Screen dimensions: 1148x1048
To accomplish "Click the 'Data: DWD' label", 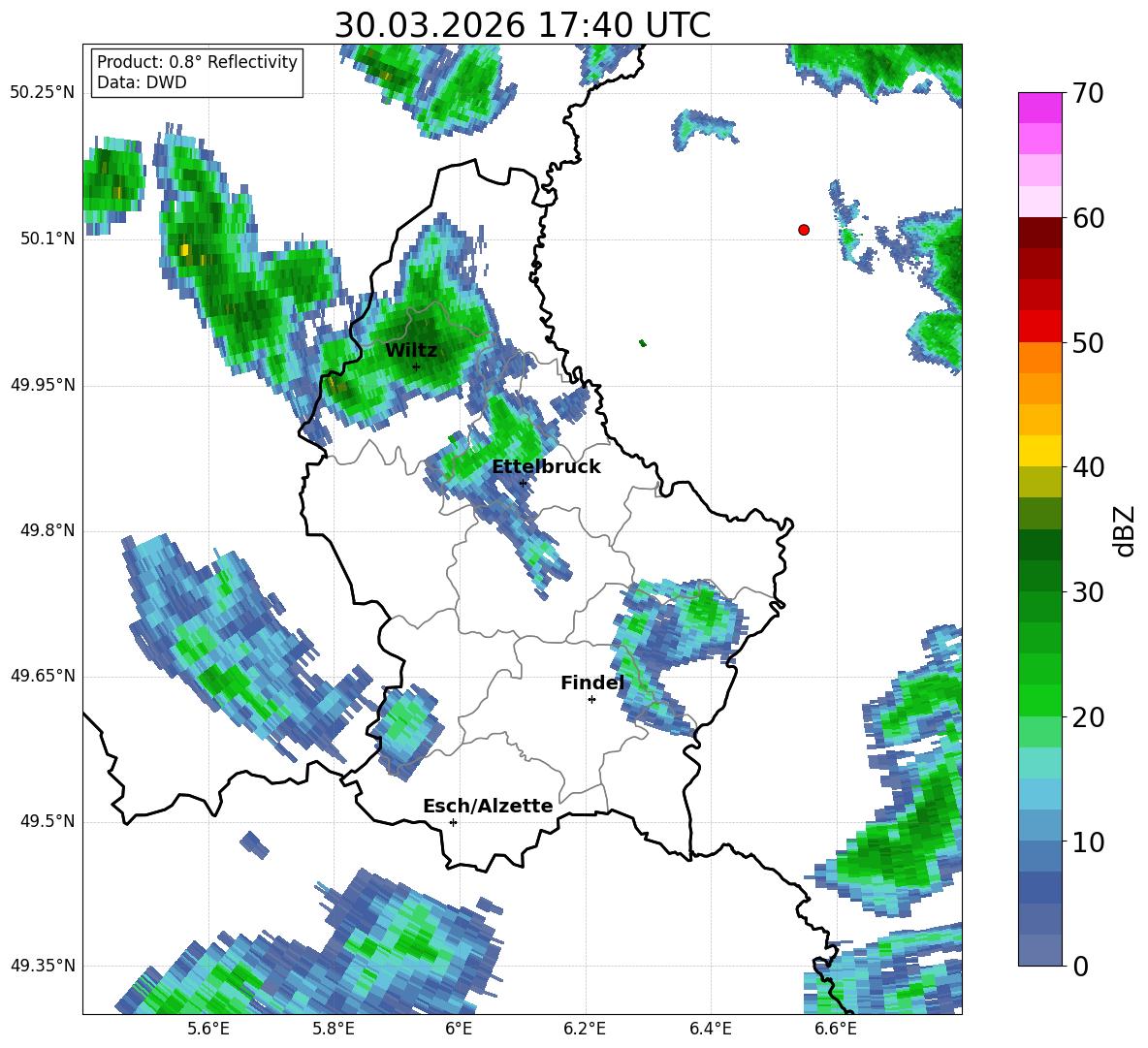I will (x=142, y=82).
